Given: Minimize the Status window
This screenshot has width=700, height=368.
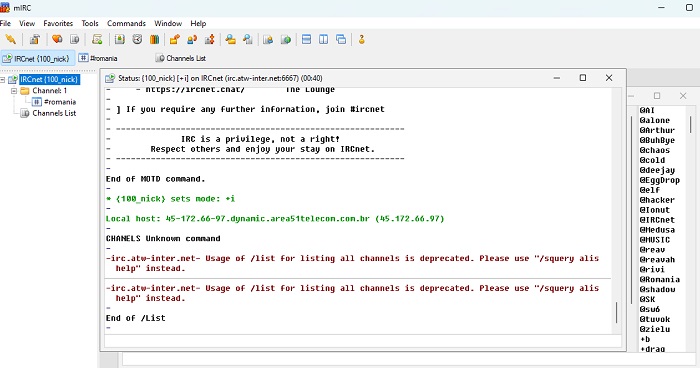Looking at the screenshot, I should click(x=557, y=78).
